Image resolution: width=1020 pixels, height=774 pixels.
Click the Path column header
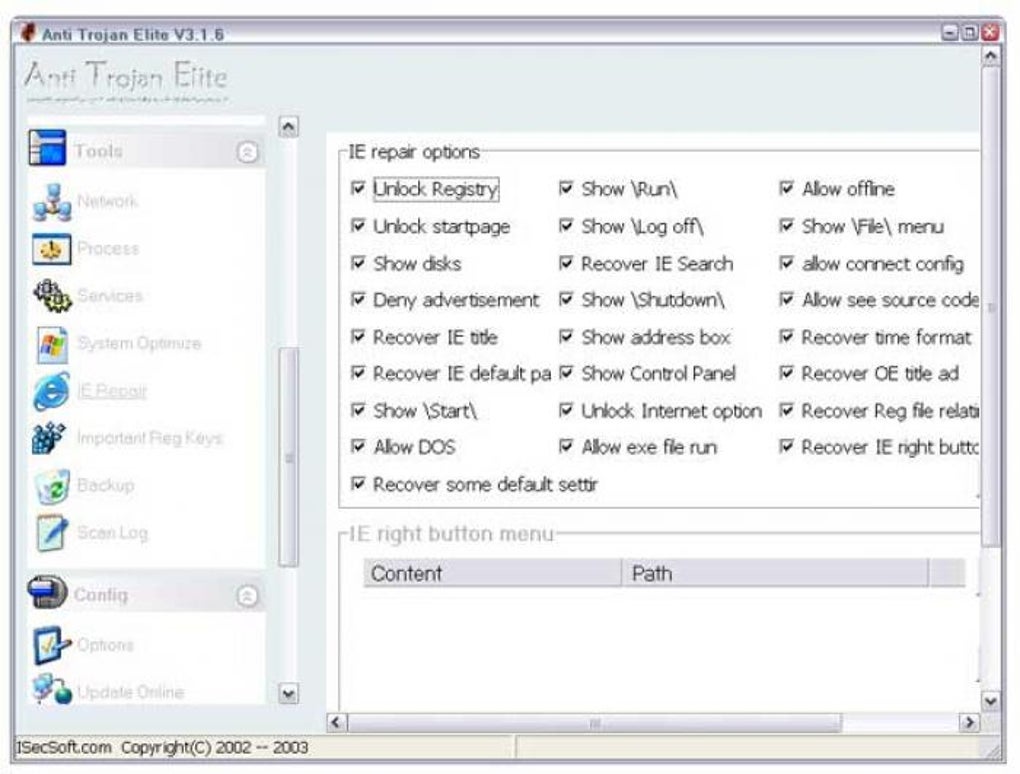click(x=775, y=573)
